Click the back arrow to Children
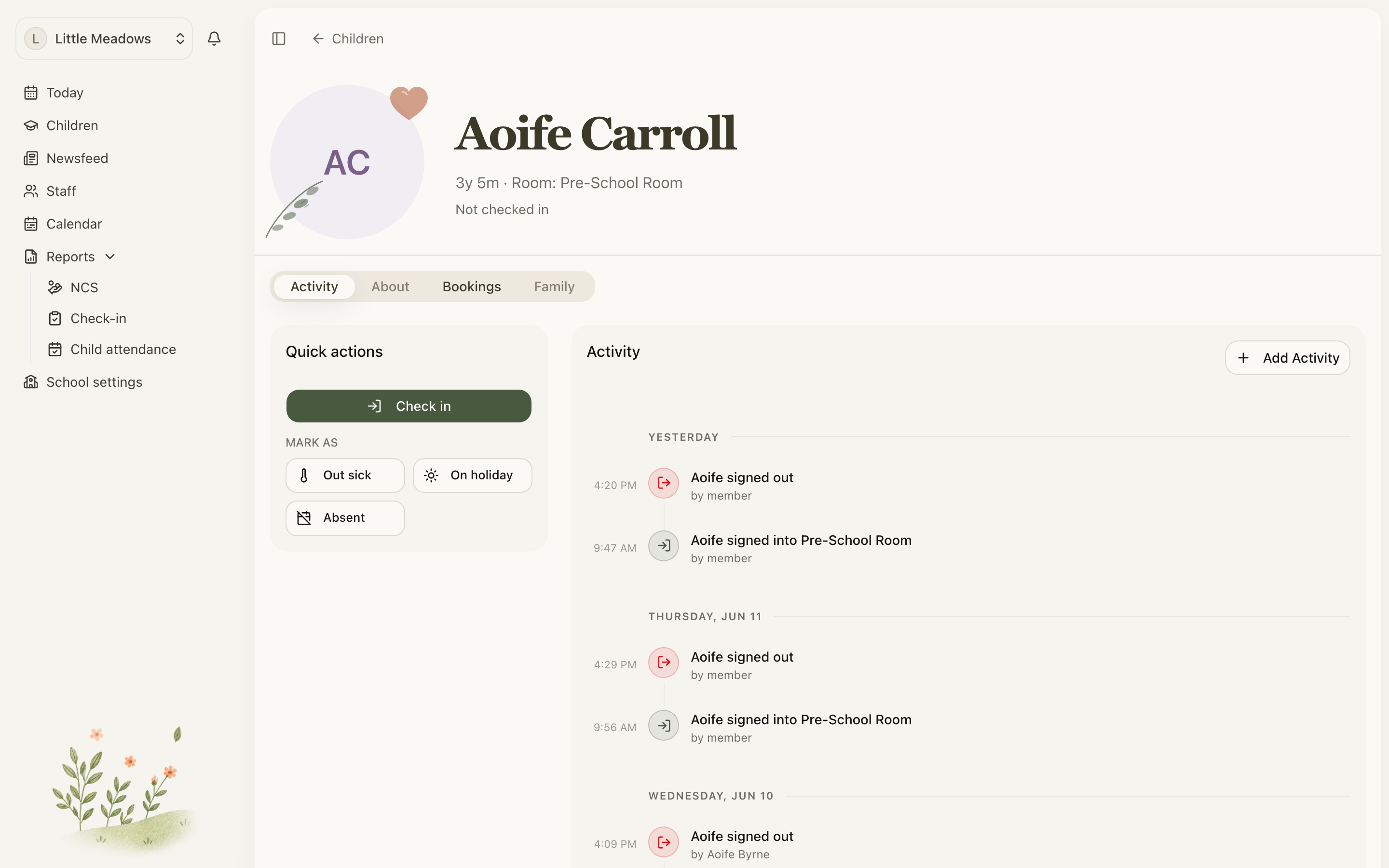Image resolution: width=1389 pixels, height=868 pixels. click(x=318, y=39)
